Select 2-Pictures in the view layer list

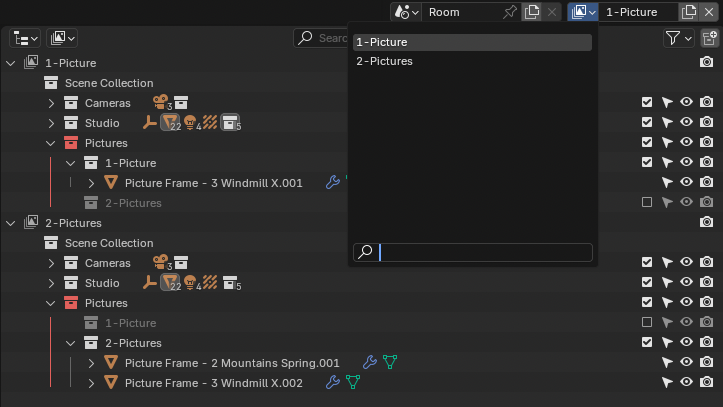point(384,62)
